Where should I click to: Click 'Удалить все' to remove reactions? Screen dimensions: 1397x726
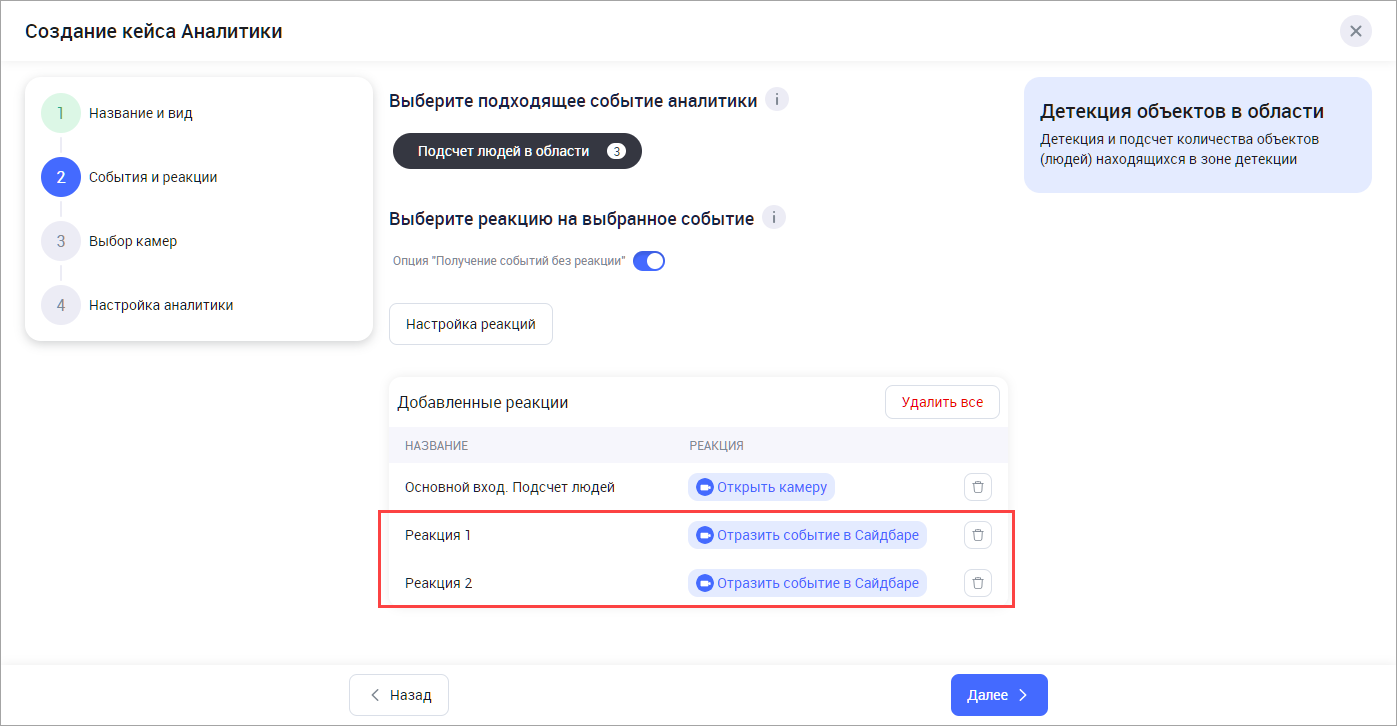pyautogui.click(x=941, y=402)
